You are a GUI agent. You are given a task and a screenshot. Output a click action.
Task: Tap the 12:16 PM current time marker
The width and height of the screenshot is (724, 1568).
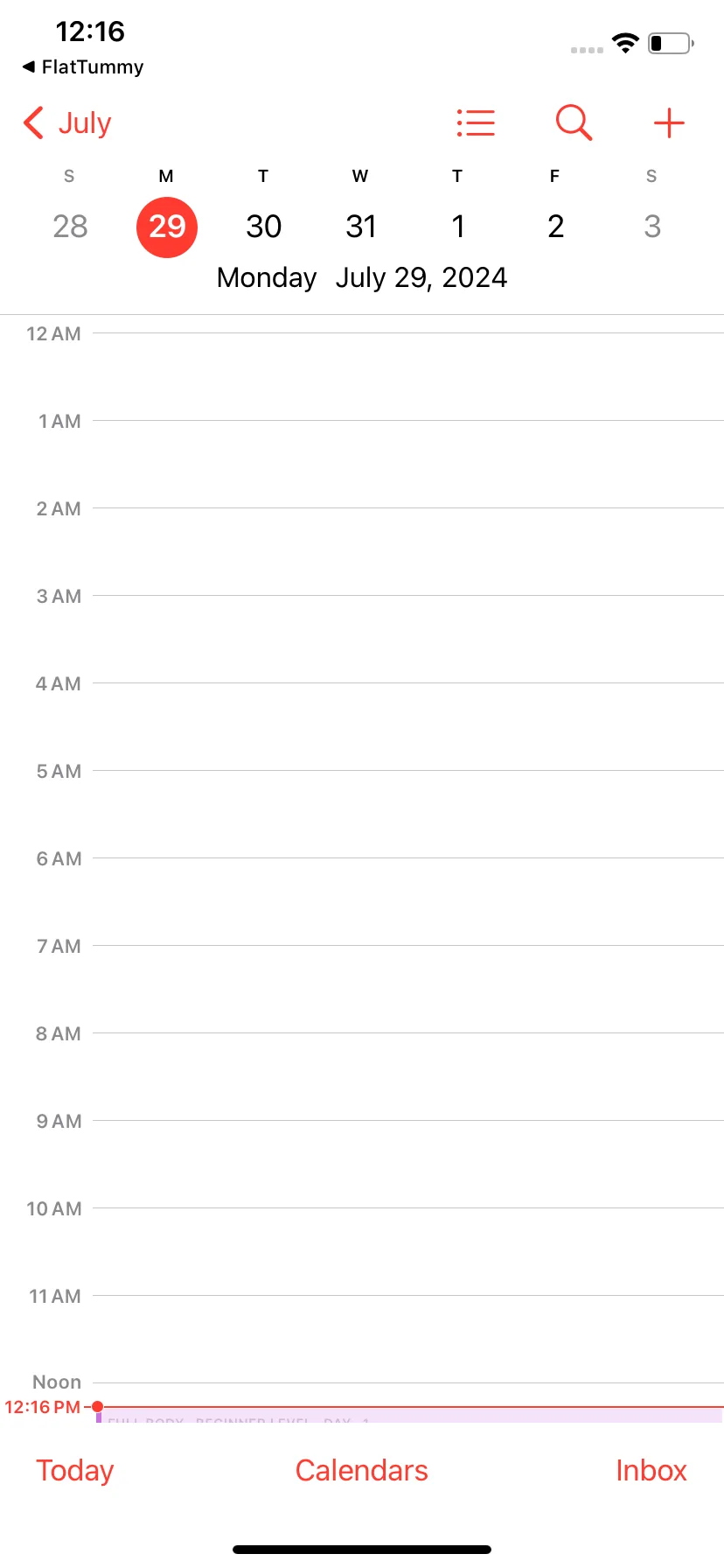point(43,1407)
